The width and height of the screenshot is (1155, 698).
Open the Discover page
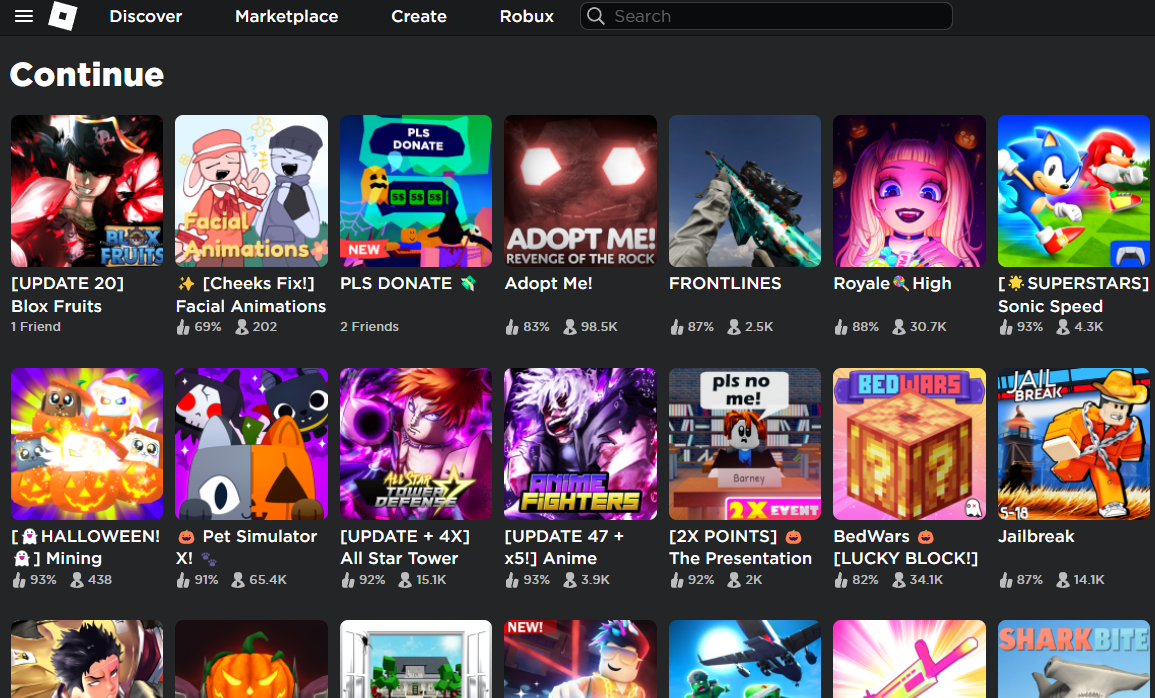pos(145,16)
